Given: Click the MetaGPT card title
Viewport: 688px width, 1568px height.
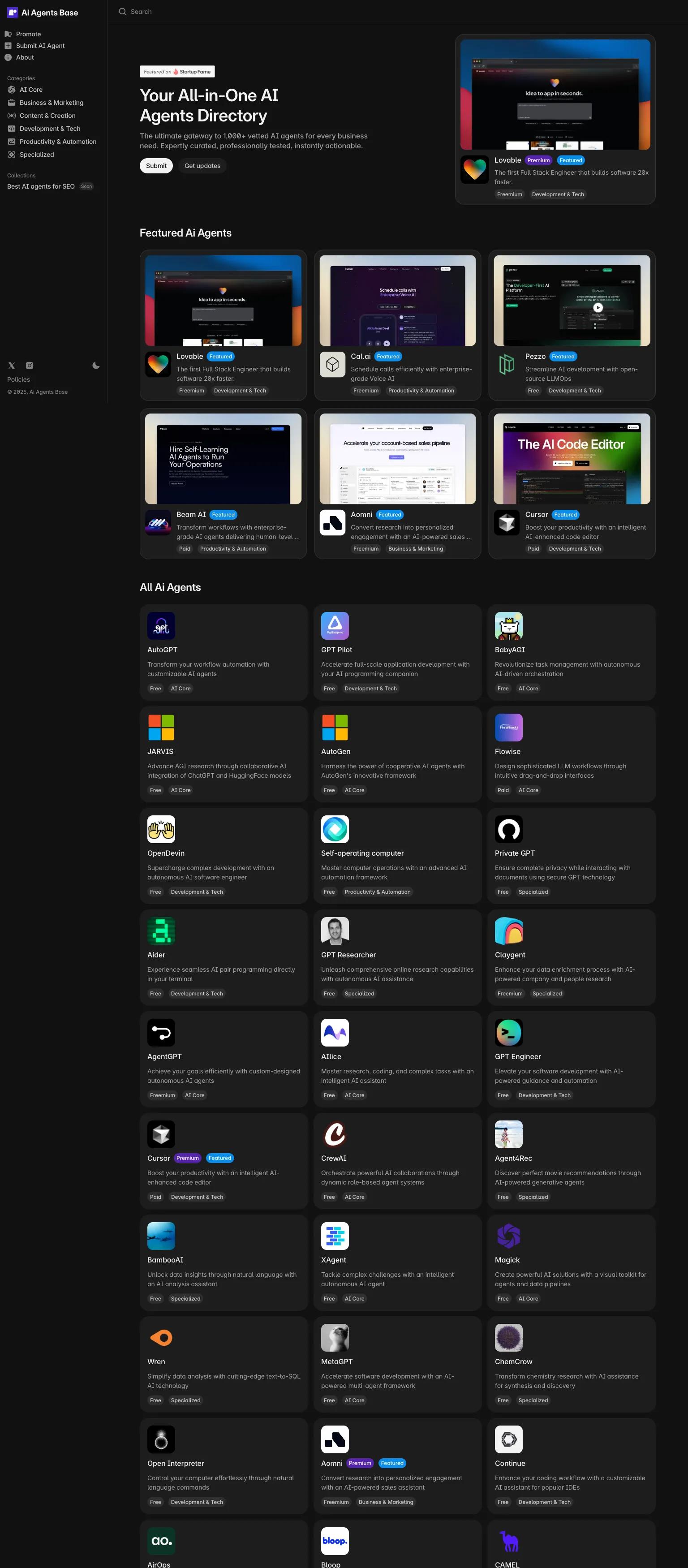Looking at the screenshot, I should pyautogui.click(x=337, y=1361).
